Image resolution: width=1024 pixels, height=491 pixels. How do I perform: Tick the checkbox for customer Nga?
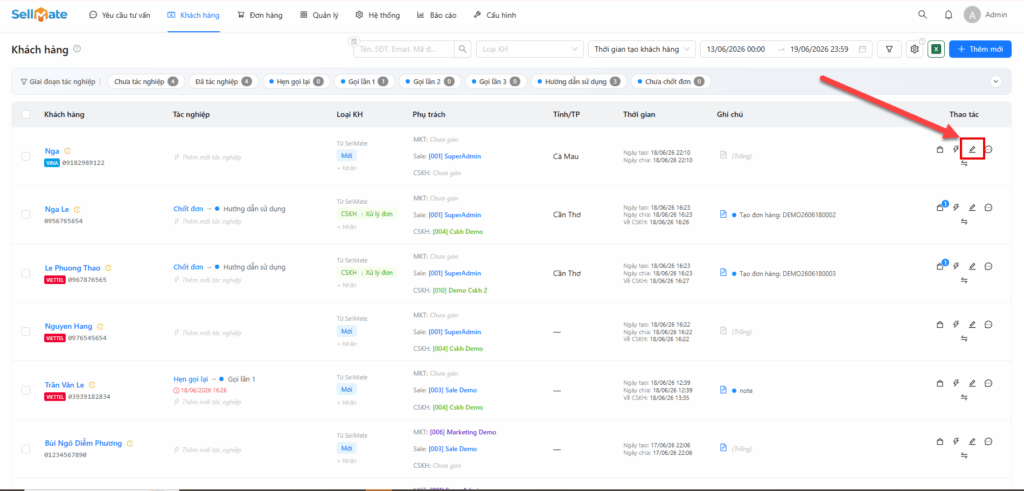[26, 156]
